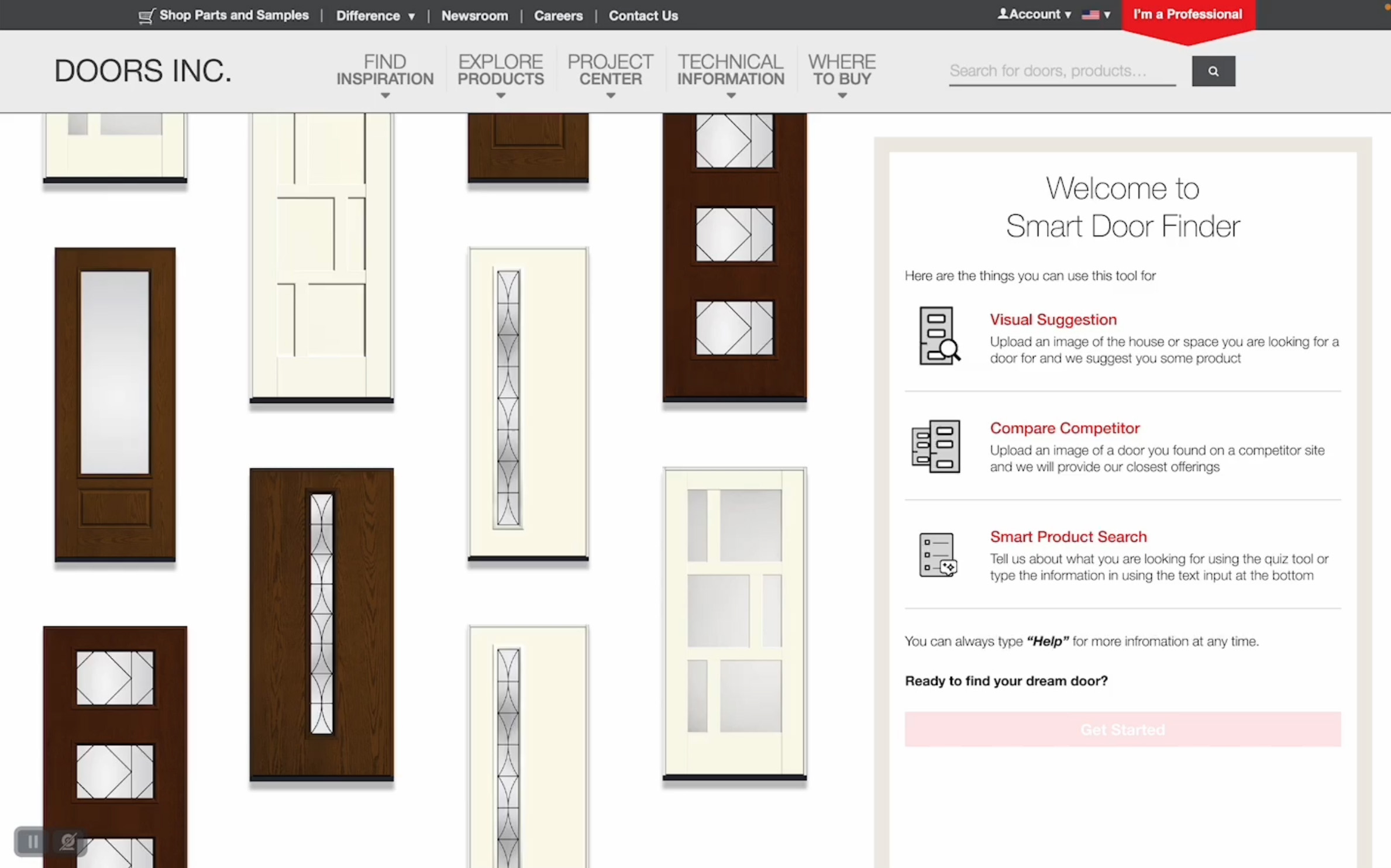The image size is (1391, 868).
Task: Expand the Explore Products menu
Action: click(x=500, y=71)
